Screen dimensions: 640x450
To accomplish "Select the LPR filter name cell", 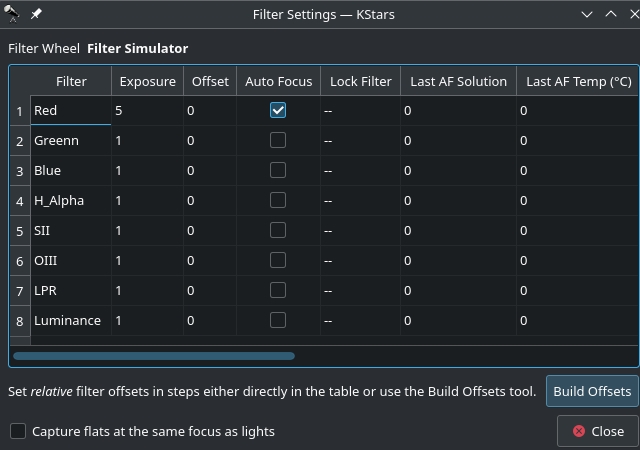I will [x=71, y=290].
